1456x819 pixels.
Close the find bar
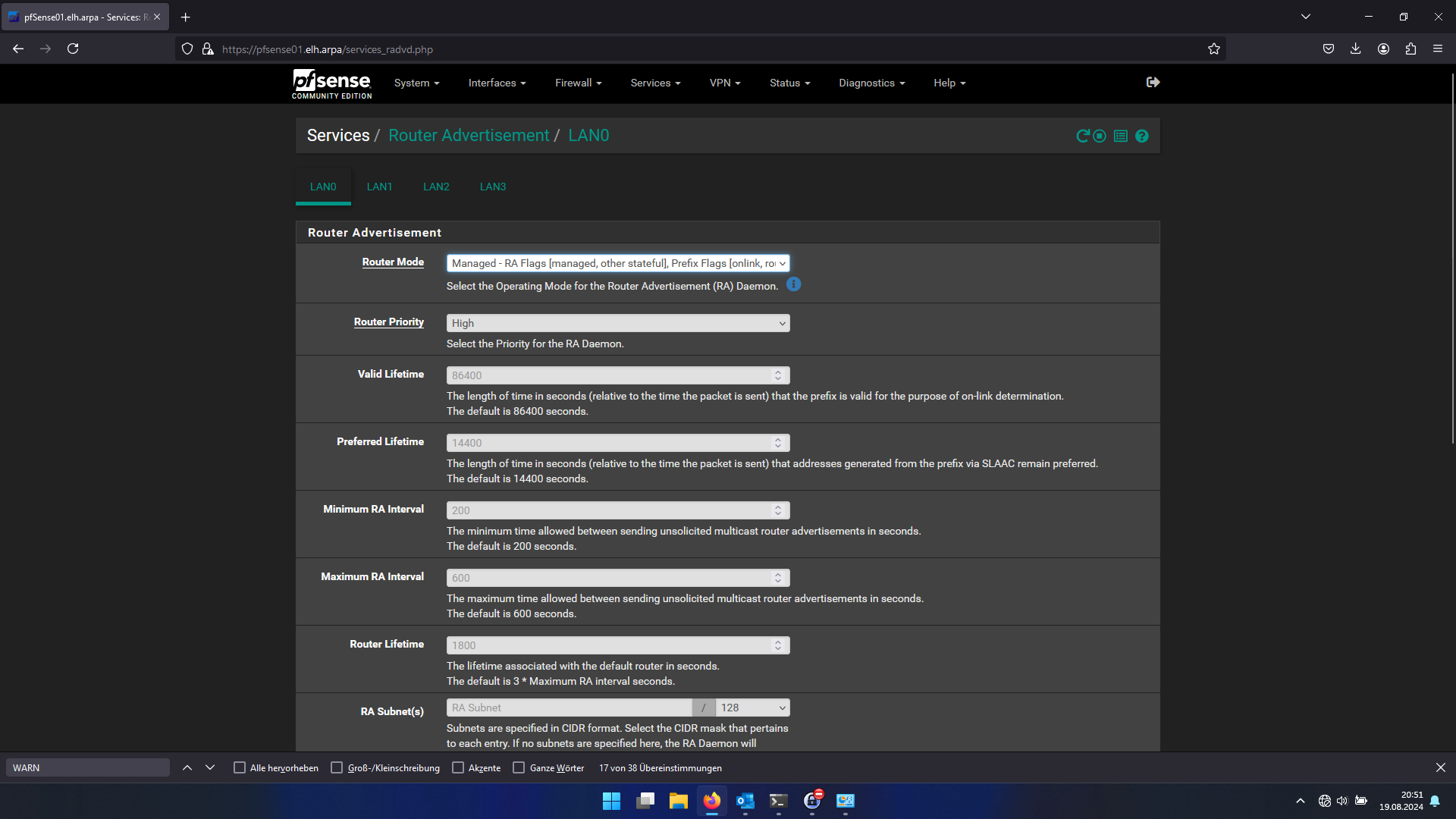(1441, 768)
